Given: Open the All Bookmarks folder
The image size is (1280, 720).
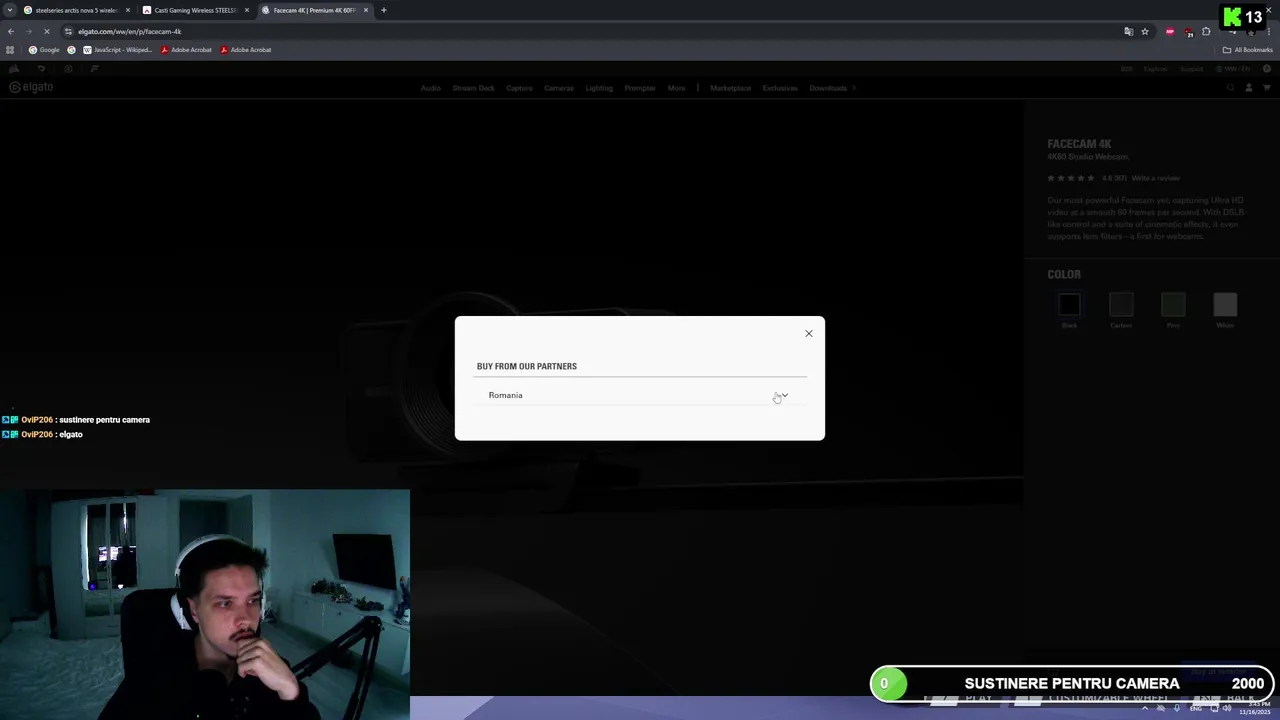Looking at the screenshot, I should (1247, 49).
